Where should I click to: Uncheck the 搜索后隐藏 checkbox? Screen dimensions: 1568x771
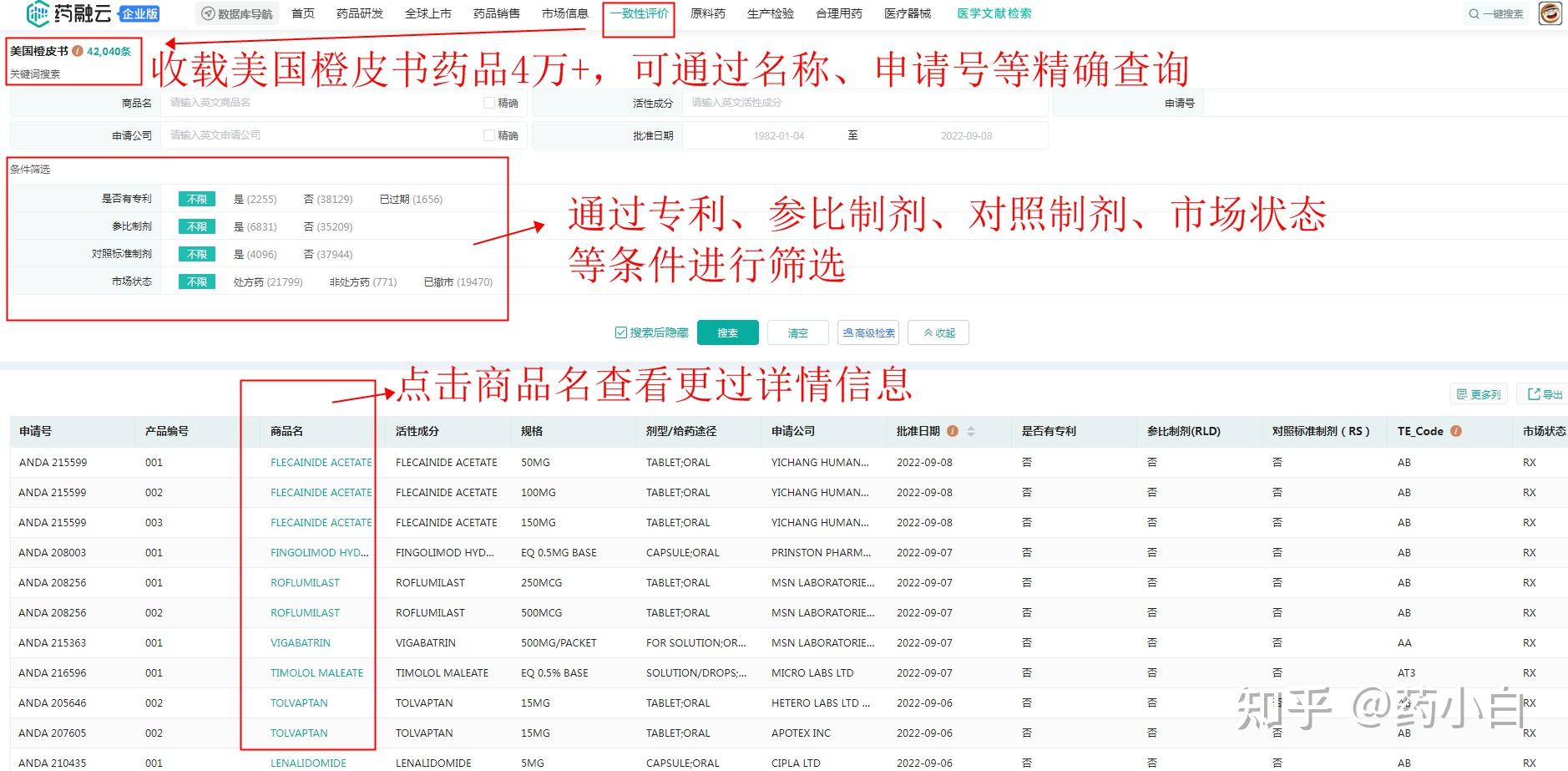point(620,332)
